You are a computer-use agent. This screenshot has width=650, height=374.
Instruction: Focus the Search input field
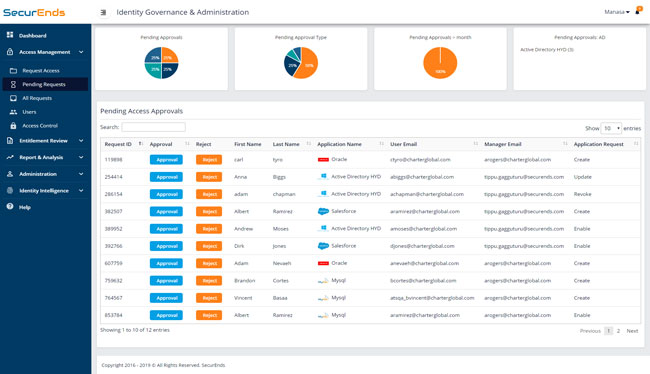[x=153, y=127]
